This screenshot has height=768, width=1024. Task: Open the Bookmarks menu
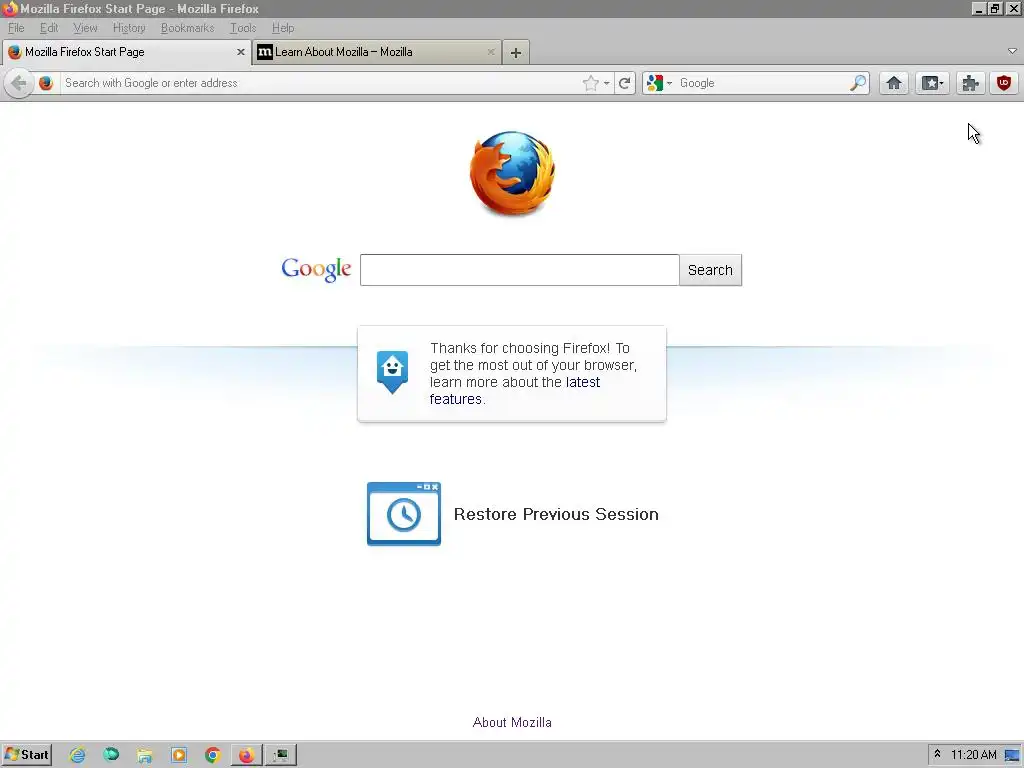click(187, 28)
